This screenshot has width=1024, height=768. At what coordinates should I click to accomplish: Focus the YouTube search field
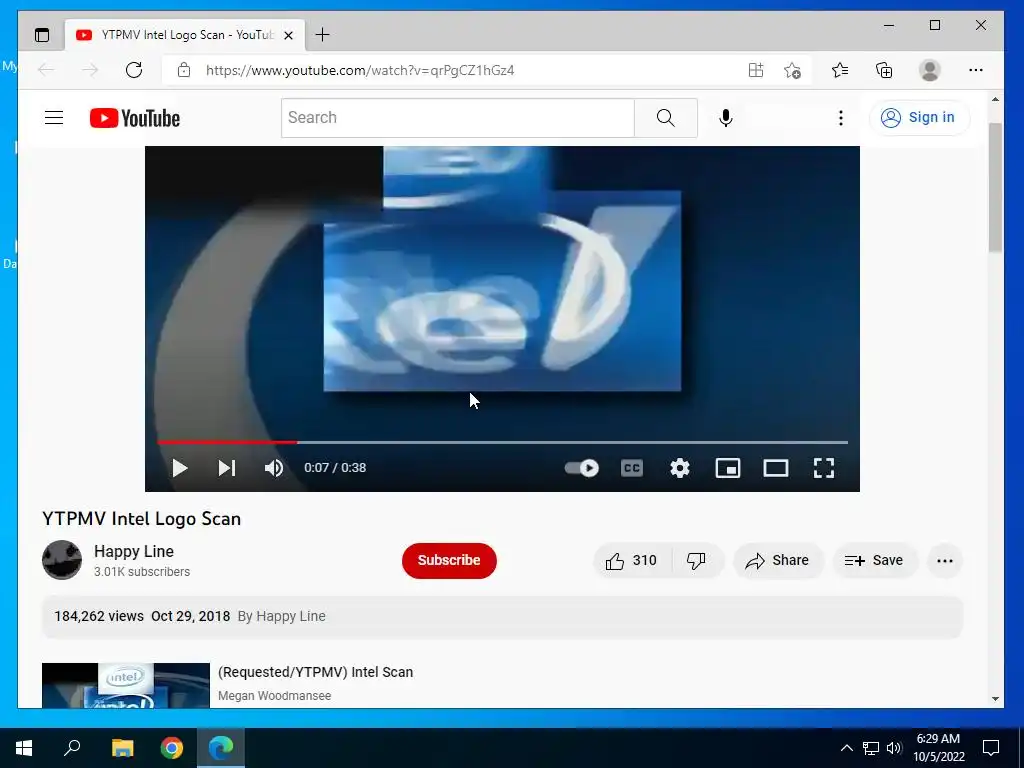[457, 118]
